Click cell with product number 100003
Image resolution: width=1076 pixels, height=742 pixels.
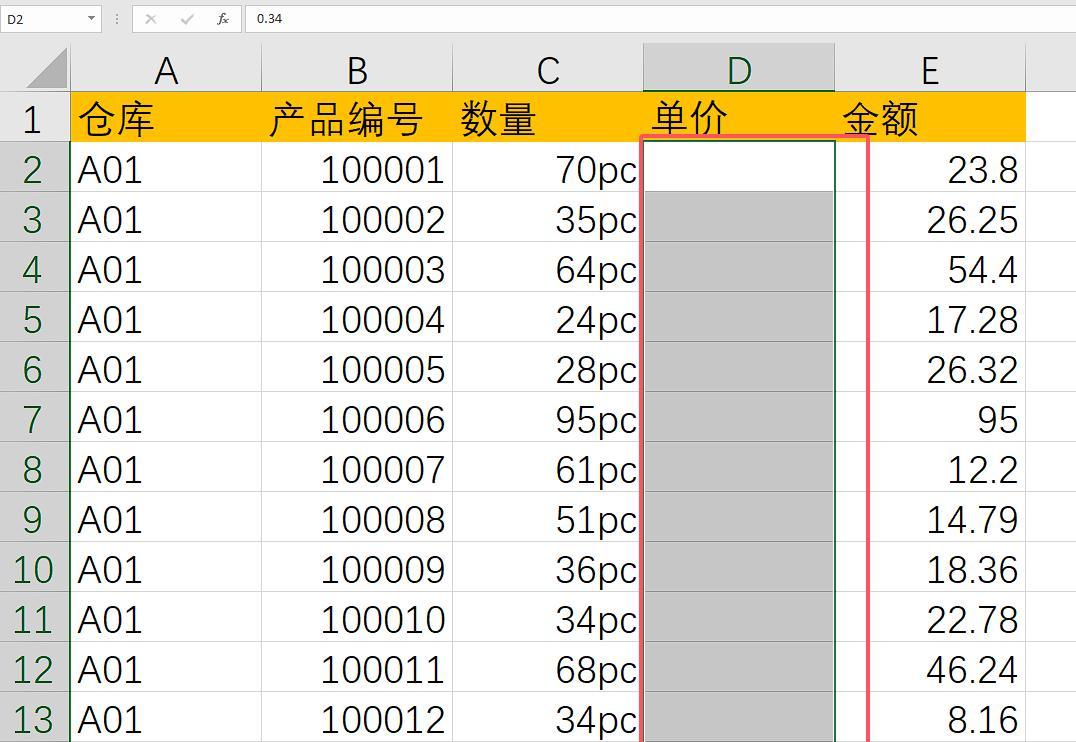coord(357,268)
